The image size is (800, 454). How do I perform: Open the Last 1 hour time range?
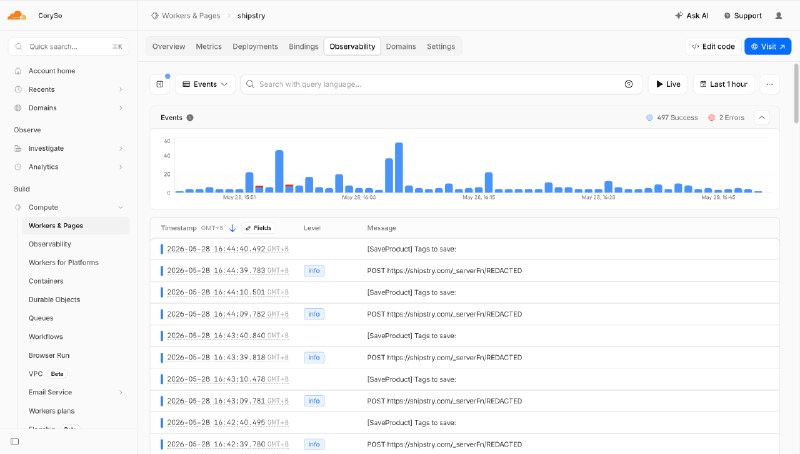tap(723, 84)
